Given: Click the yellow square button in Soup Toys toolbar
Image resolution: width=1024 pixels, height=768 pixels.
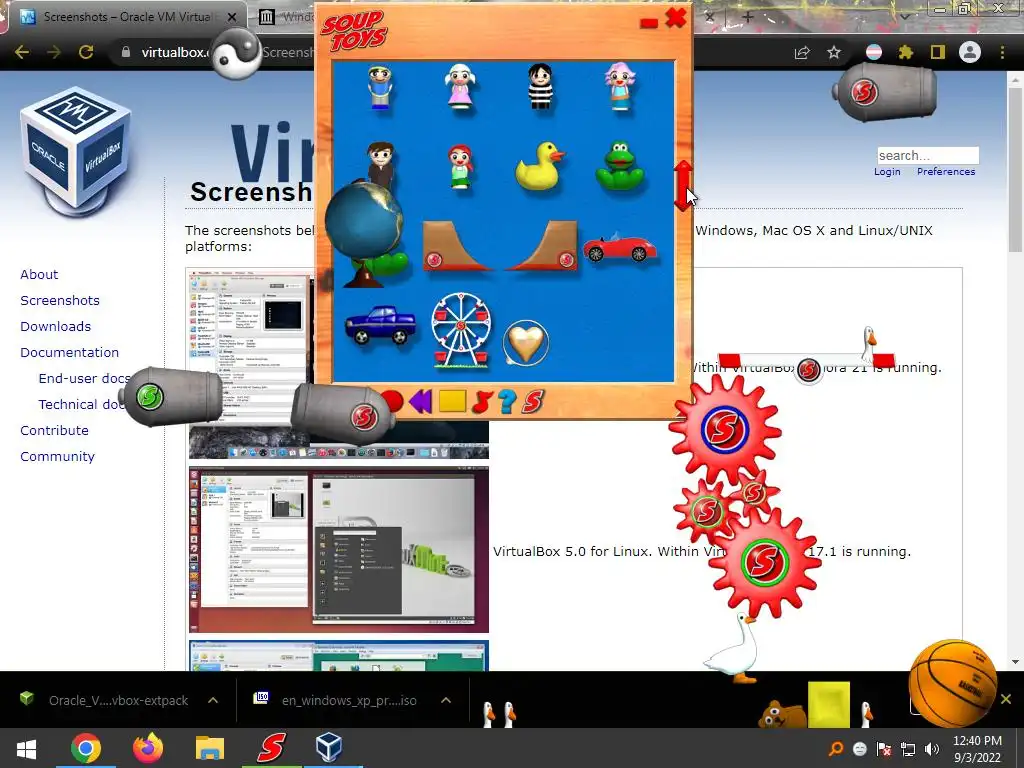Looking at the screenshot, I should (452, 401).
